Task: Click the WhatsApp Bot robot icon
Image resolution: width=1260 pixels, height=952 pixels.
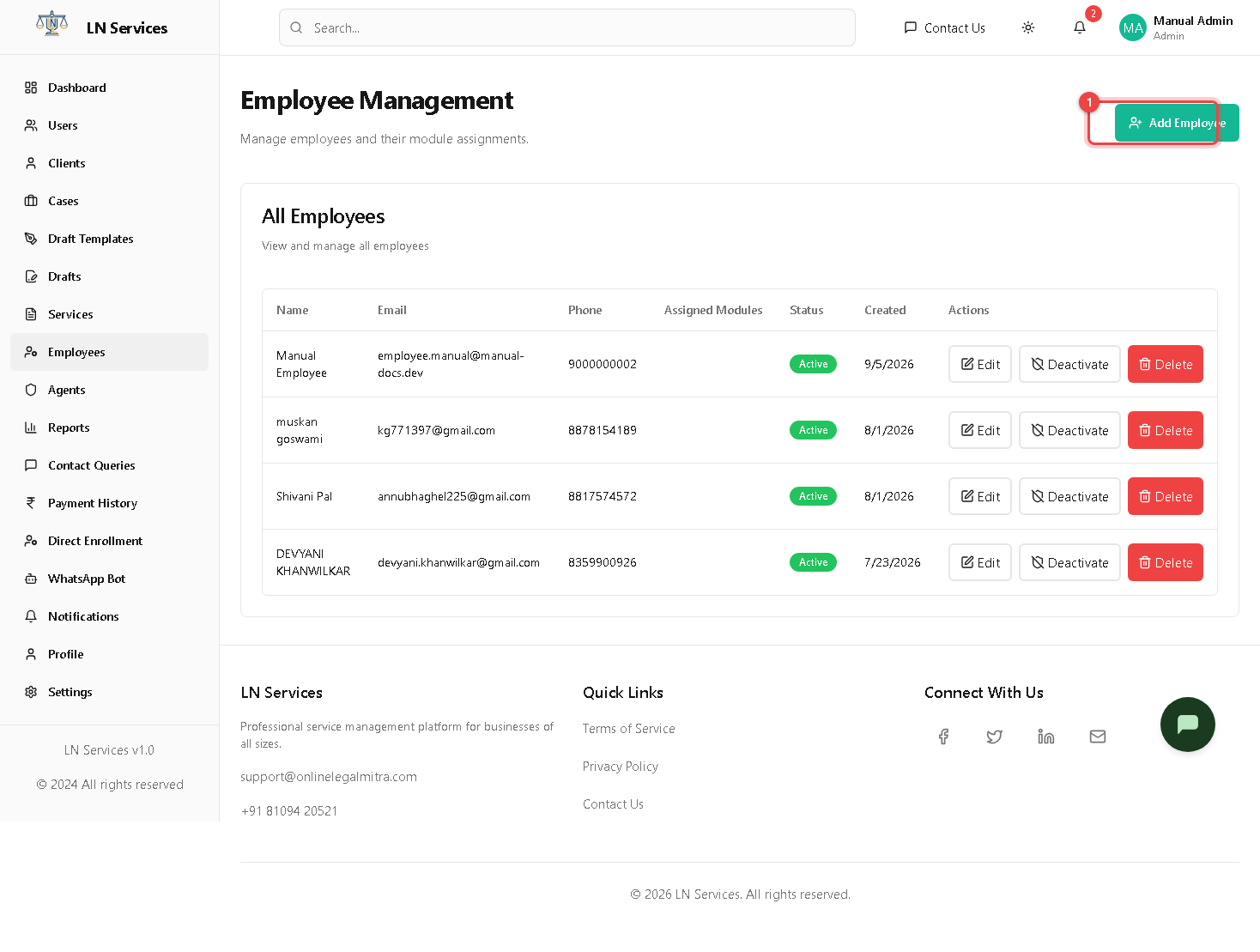Action: [x=31, y=579]
